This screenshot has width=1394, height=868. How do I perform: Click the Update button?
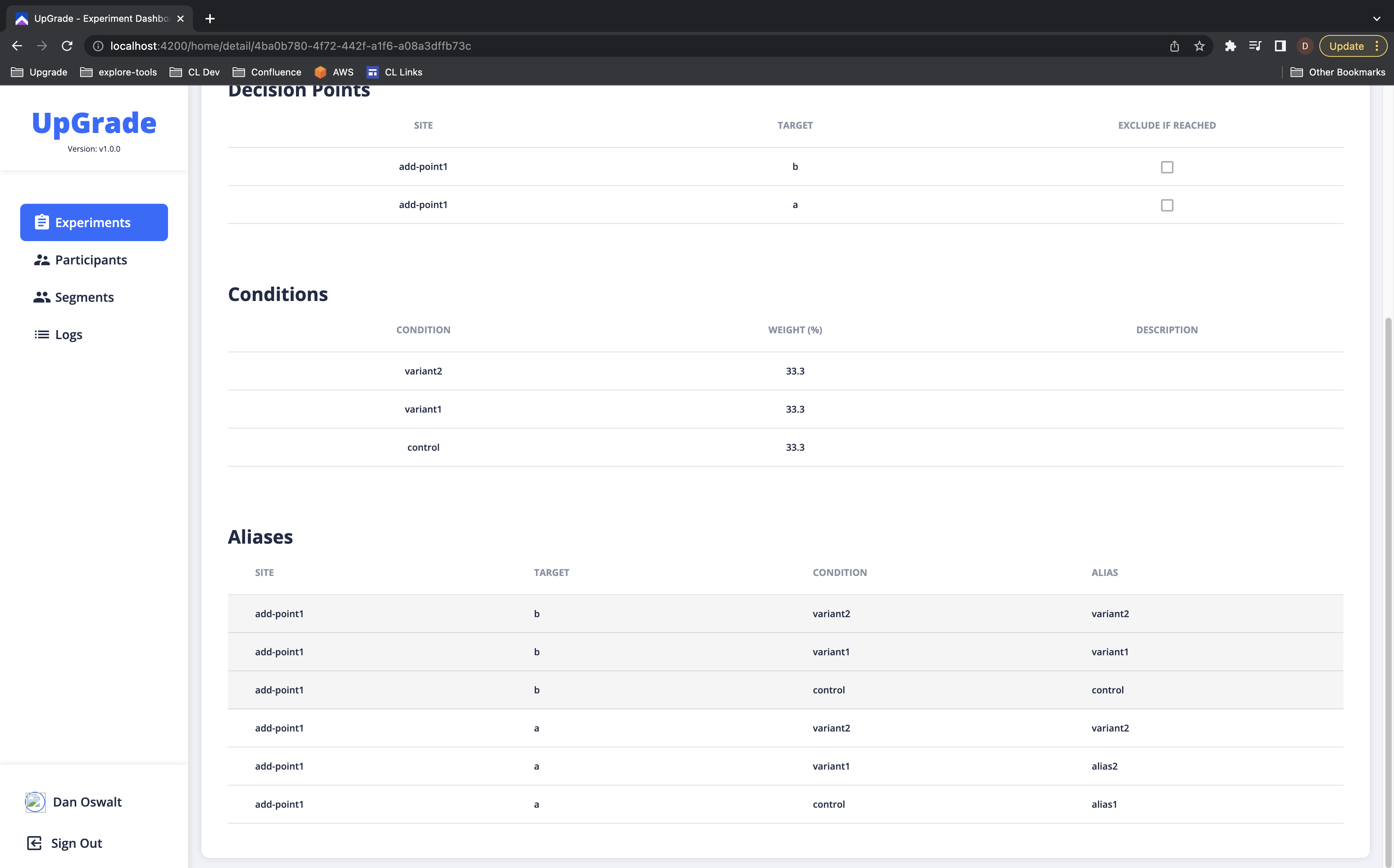[1347, 46]
